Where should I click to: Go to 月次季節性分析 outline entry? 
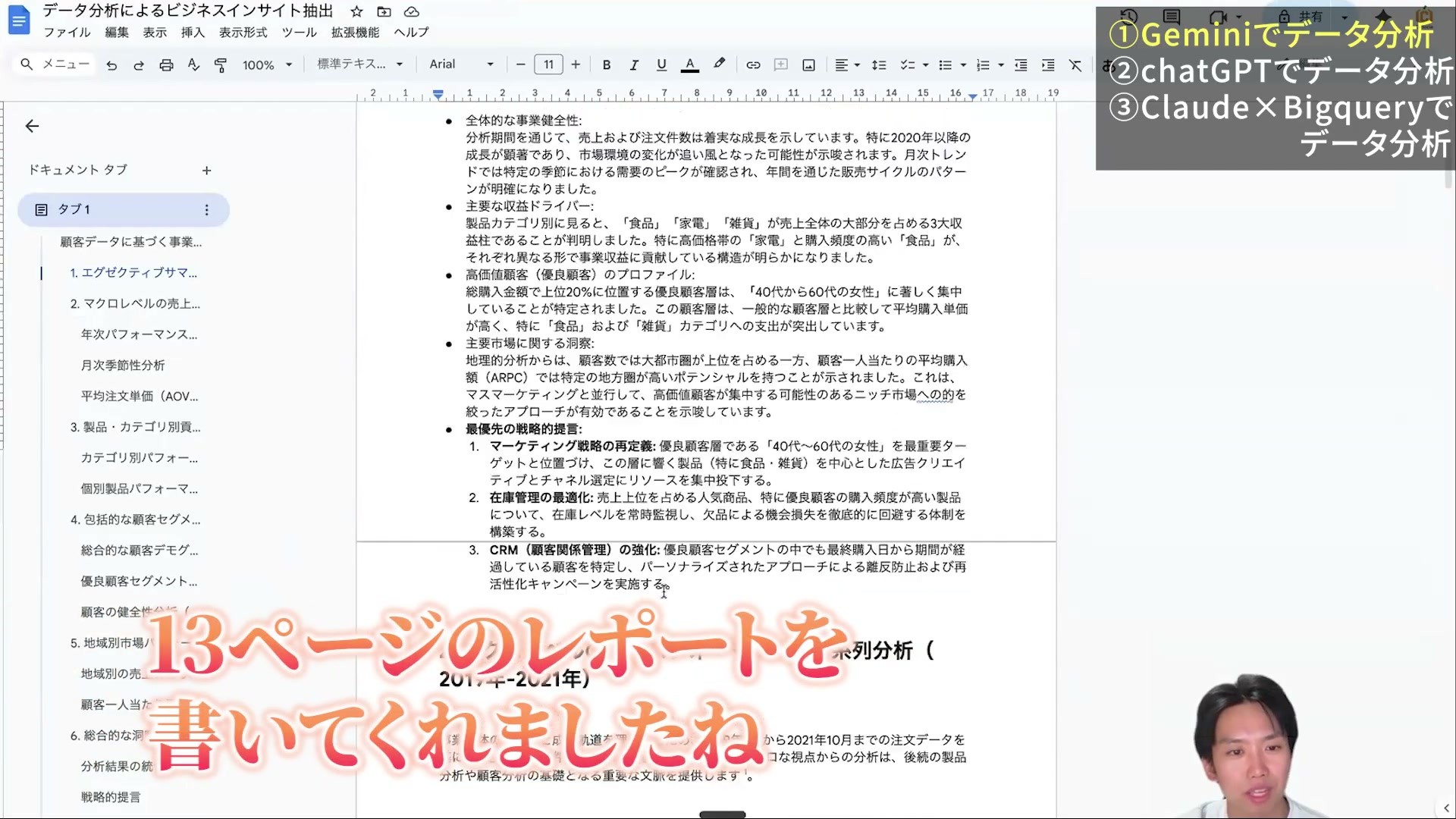click(x=123, y=365)
